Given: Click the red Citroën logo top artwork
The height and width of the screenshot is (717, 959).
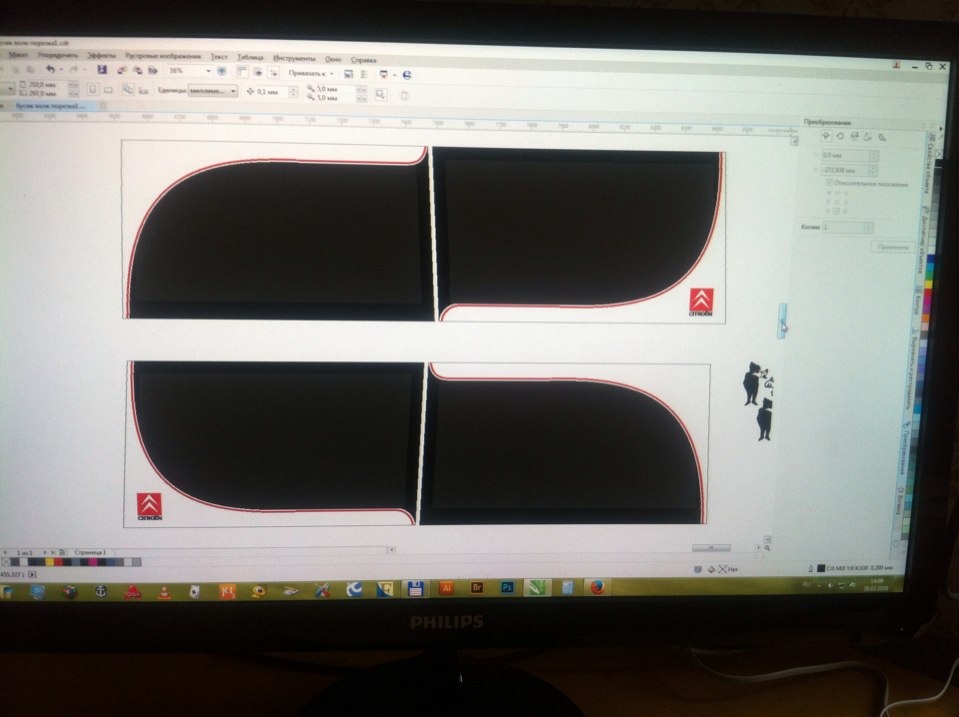Looking at the screenshot, I should coord(701,302).
